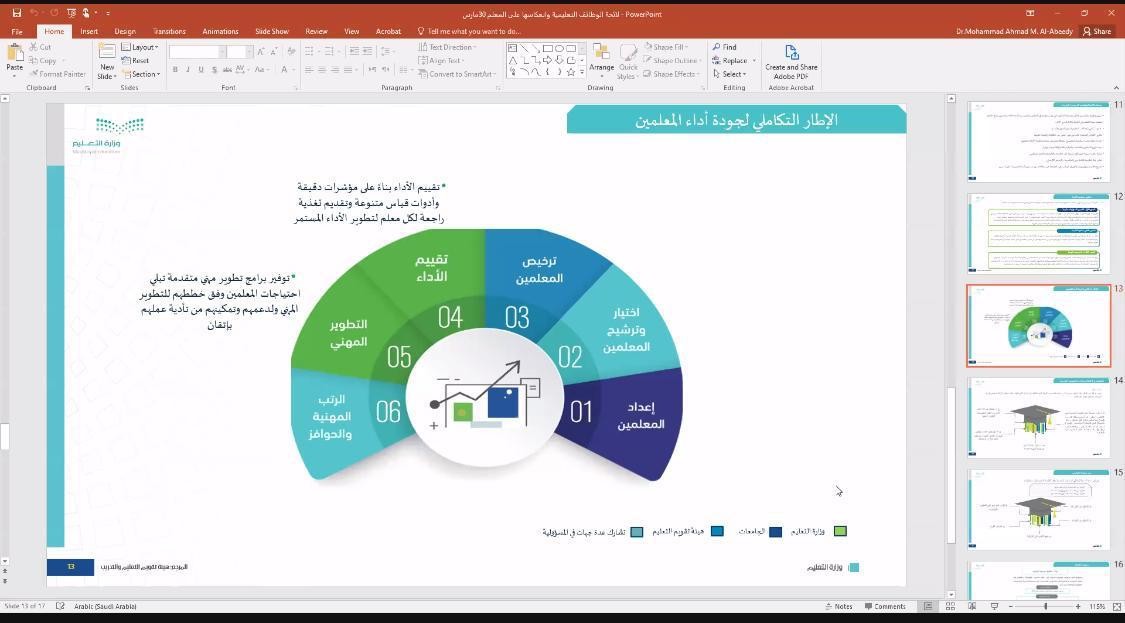Click the Save icon in quick access toolbar
Screen dimensions: 1125x623
(x=17, y=14)
